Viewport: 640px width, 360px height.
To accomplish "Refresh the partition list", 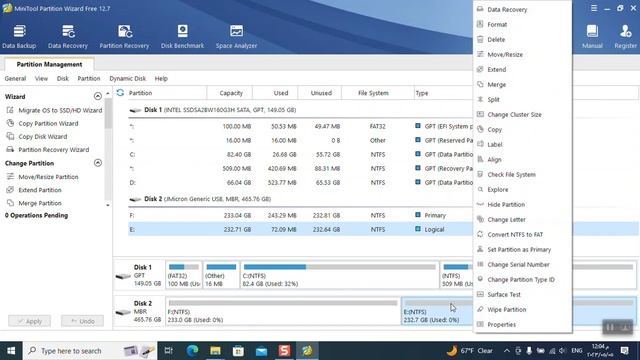I will click(x=120, y=93).
